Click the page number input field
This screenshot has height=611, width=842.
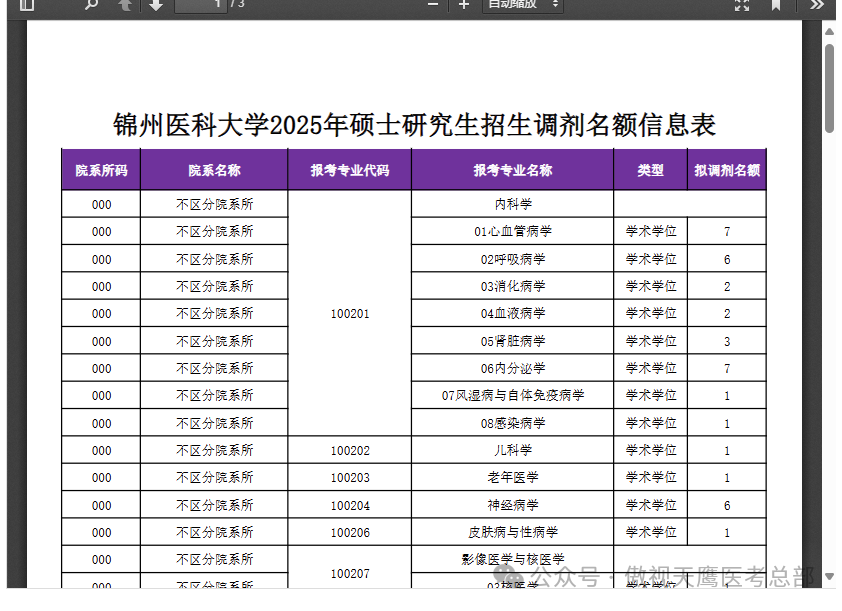coord(200,4)
